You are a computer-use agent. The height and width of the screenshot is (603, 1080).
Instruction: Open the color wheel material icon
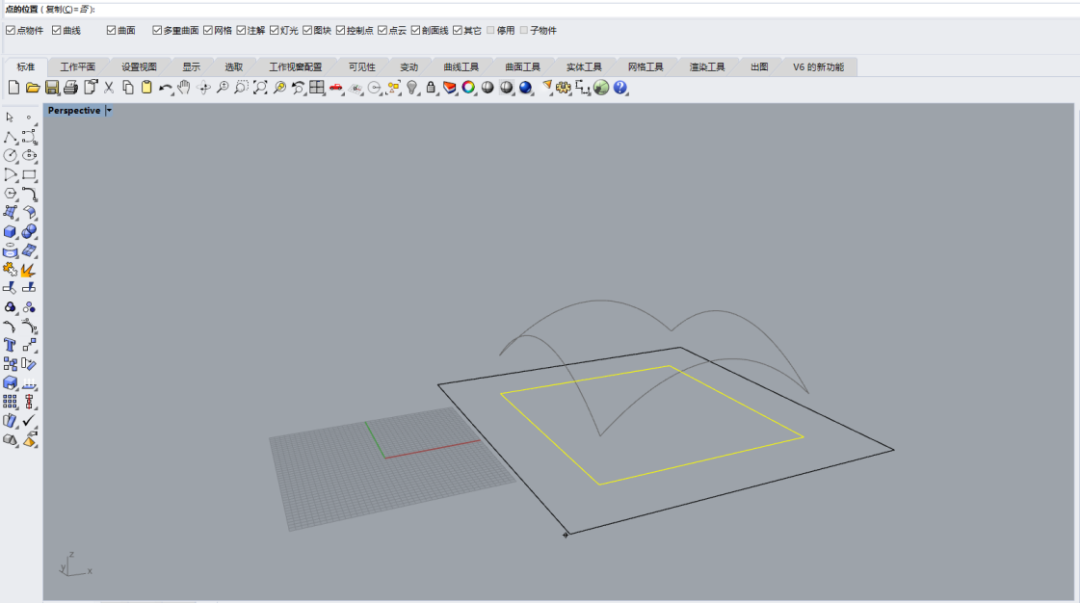point(468,88)
